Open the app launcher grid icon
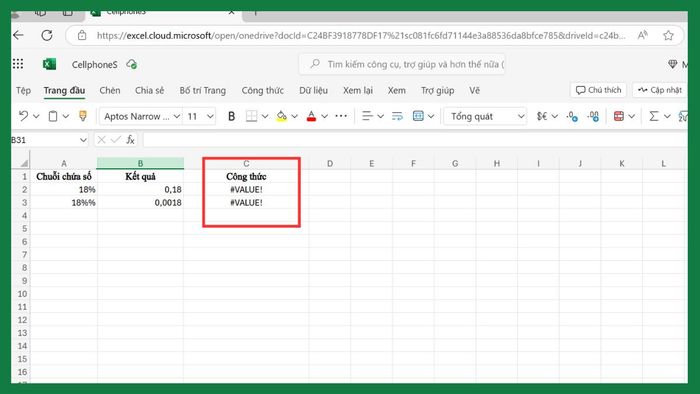Screen dimensions: 700x394 click(18, 64)
